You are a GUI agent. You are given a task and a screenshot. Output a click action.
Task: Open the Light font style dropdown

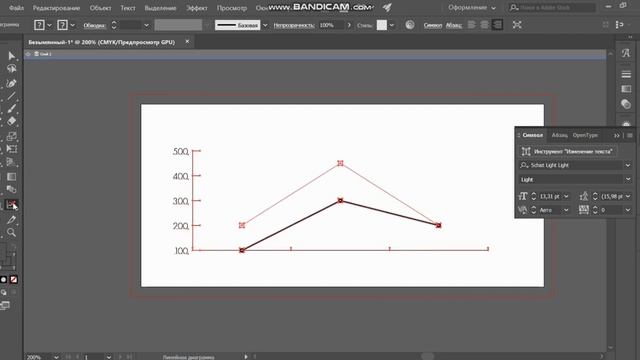tap(628, 180)
